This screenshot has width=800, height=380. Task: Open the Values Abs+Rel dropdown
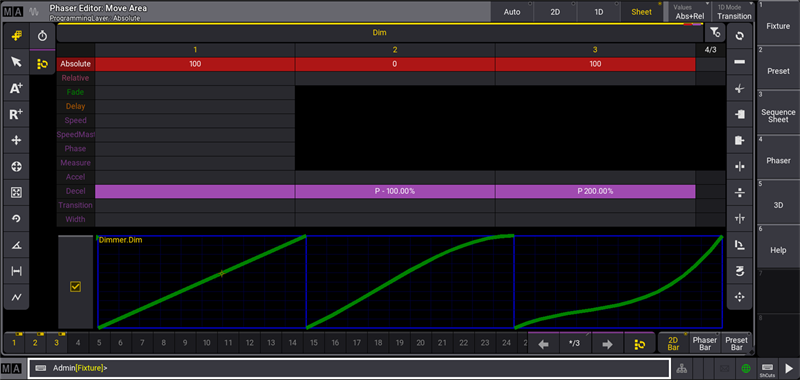[689, 12]
